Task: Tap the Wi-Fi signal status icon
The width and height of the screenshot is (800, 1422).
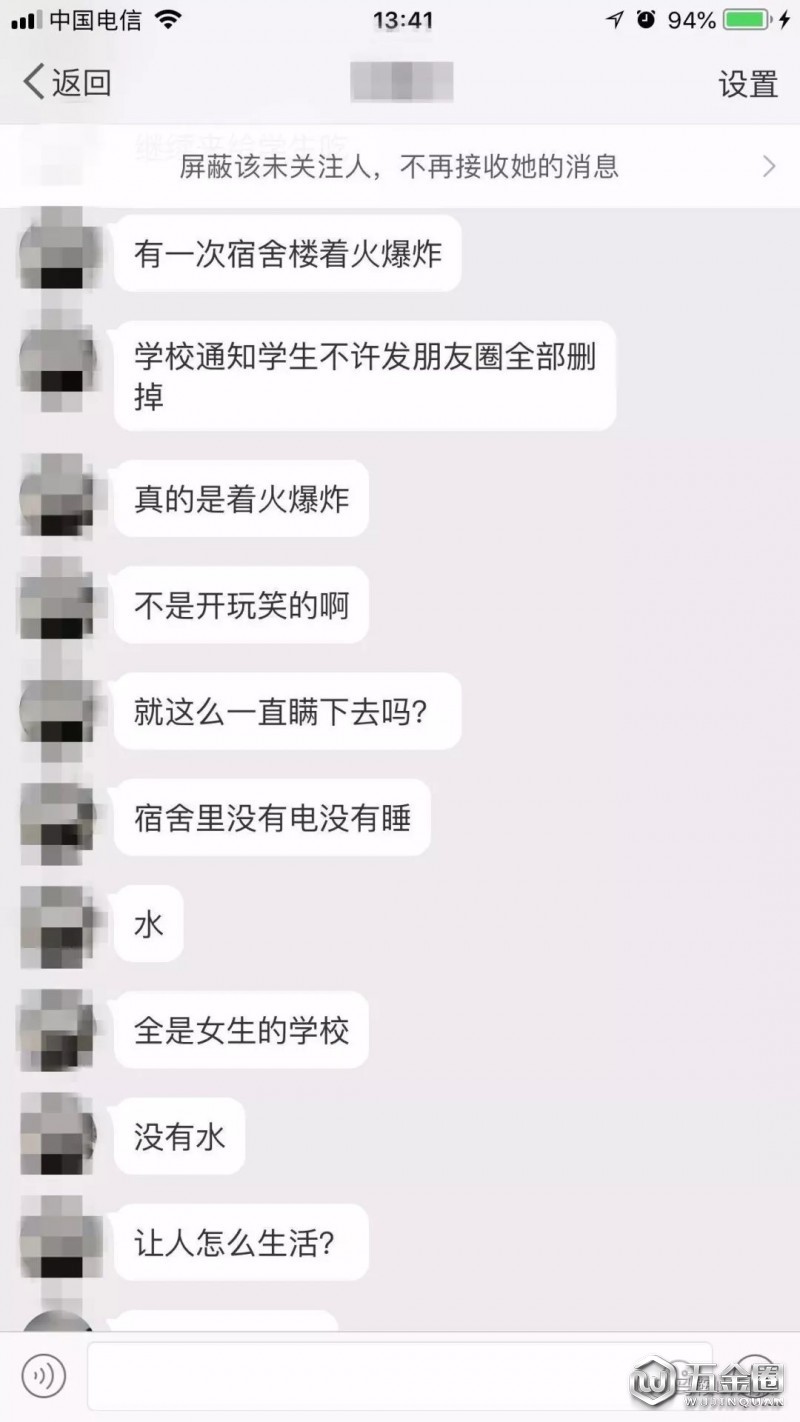Action: [166, 20]
